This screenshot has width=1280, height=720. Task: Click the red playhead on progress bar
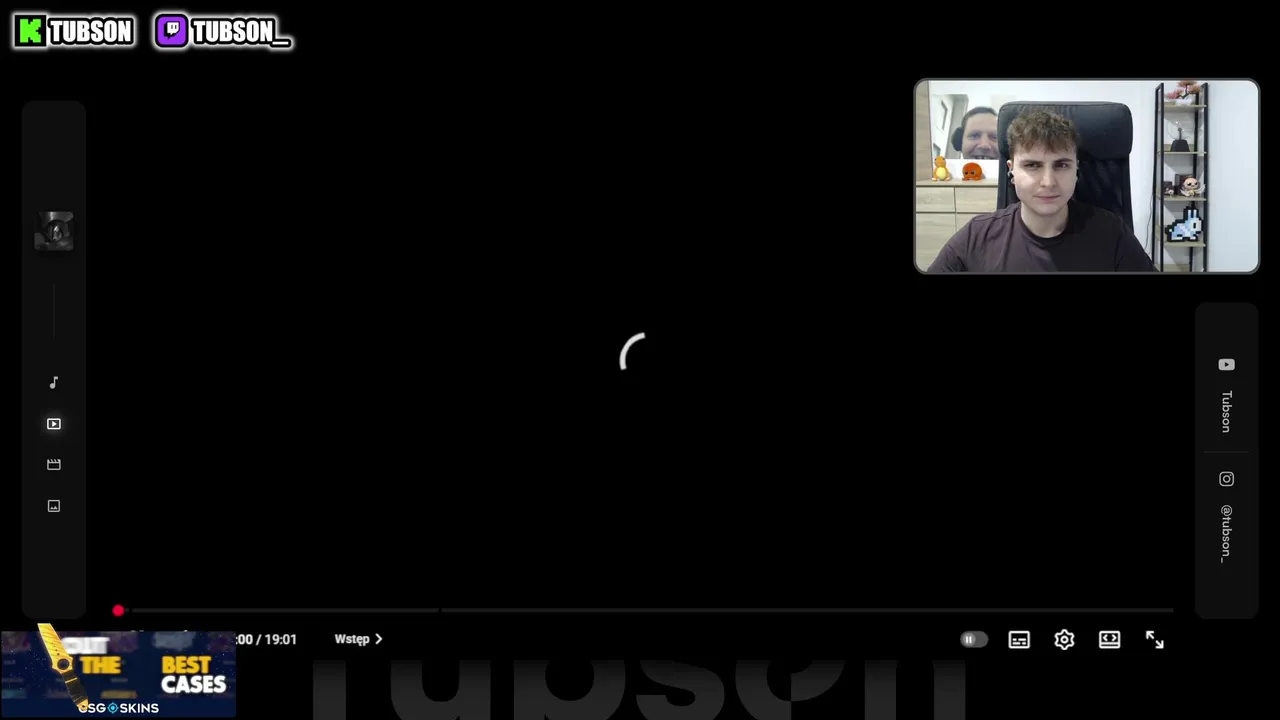118,610
